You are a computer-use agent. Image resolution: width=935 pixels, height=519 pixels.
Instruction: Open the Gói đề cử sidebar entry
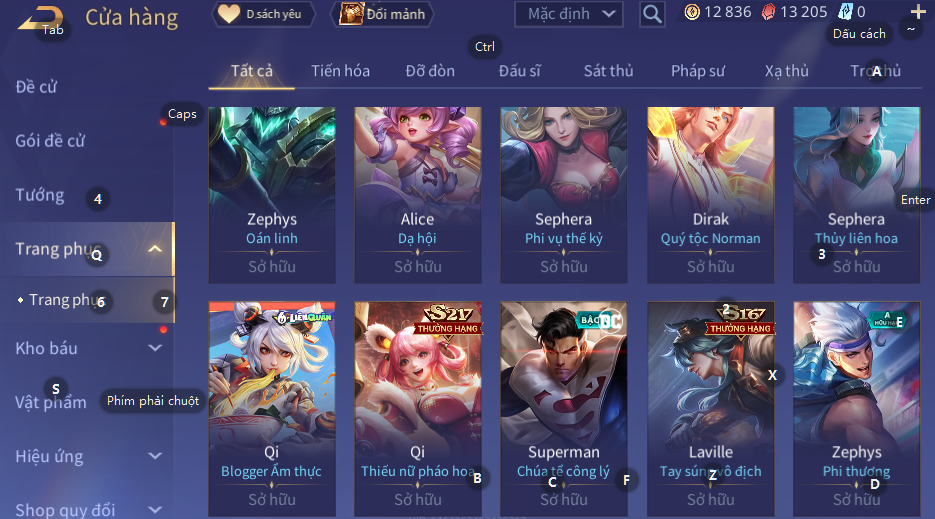point(50,141)
